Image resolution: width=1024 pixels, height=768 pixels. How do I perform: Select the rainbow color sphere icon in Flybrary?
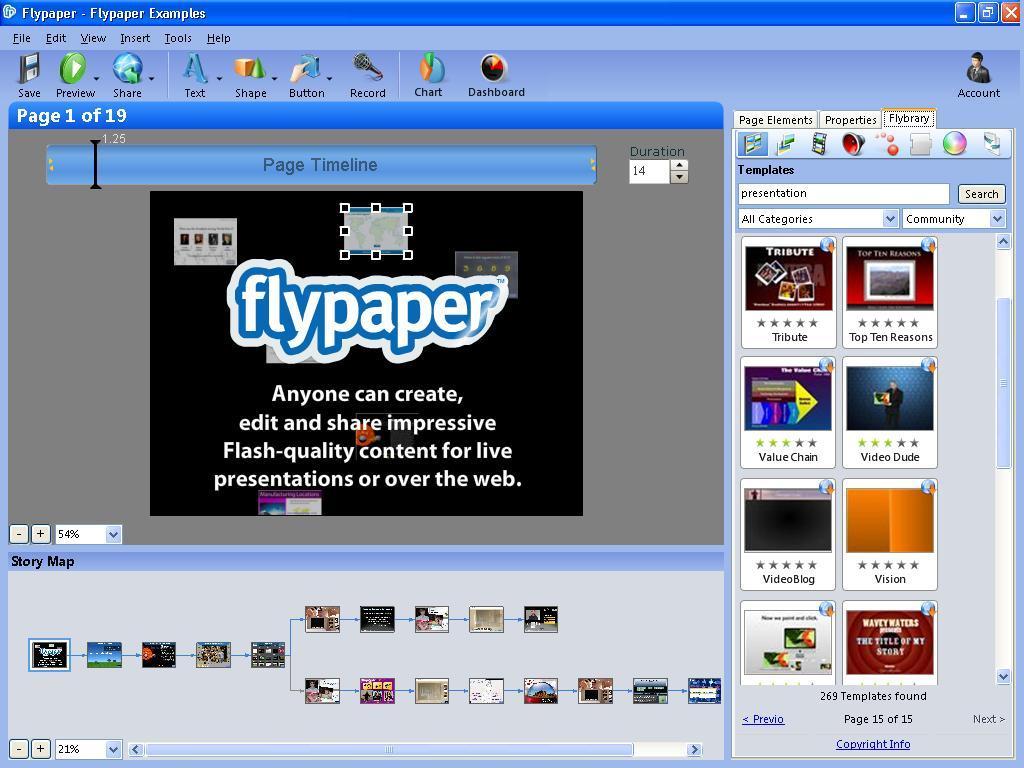coord(954,144)
